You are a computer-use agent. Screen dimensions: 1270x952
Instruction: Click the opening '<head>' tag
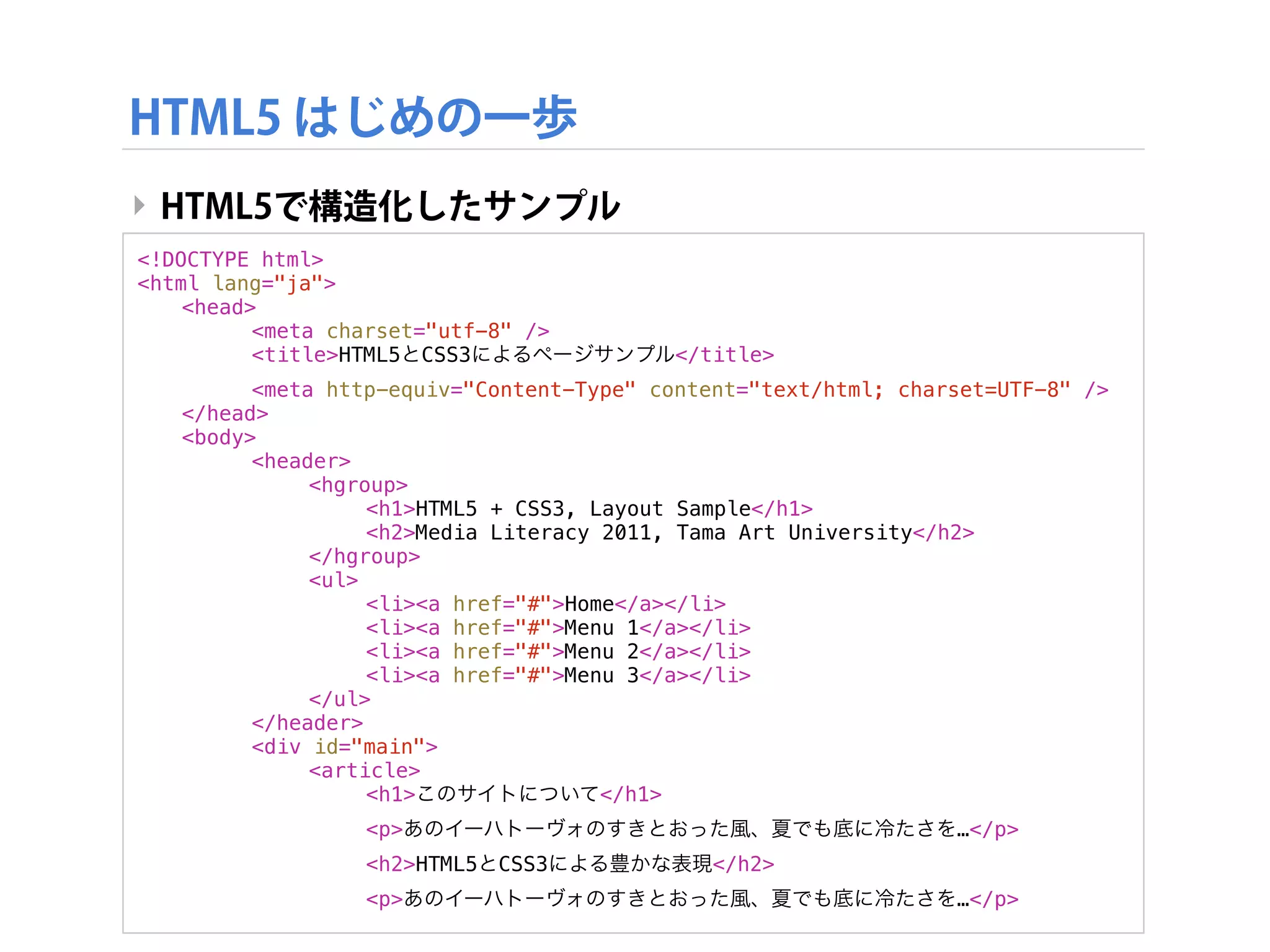219,307
